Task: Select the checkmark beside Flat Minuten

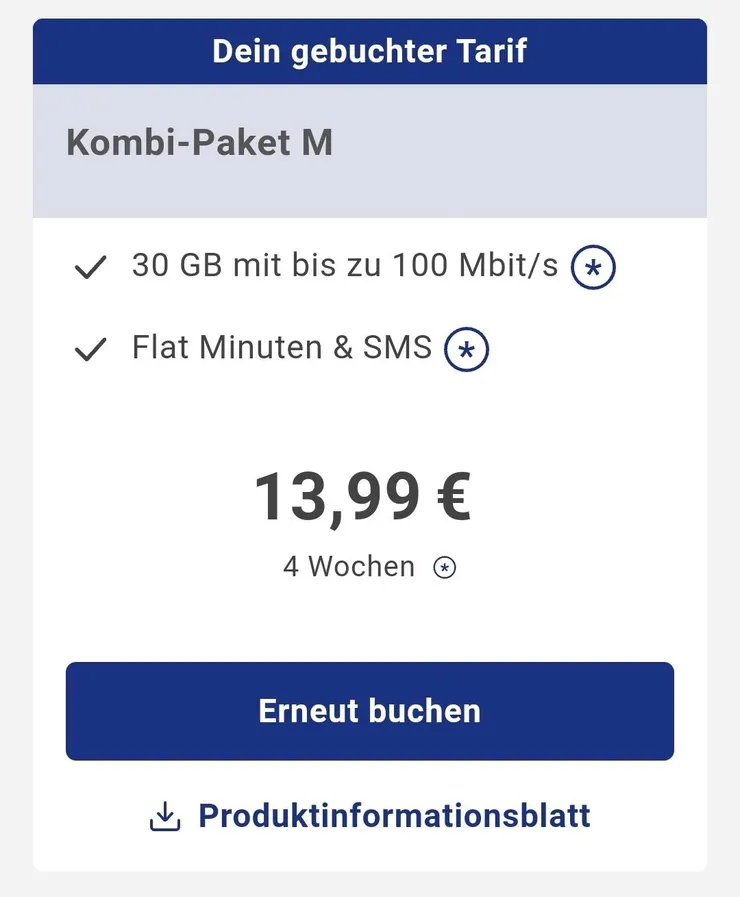Action: pyautogui.click(x=91, y=349)
